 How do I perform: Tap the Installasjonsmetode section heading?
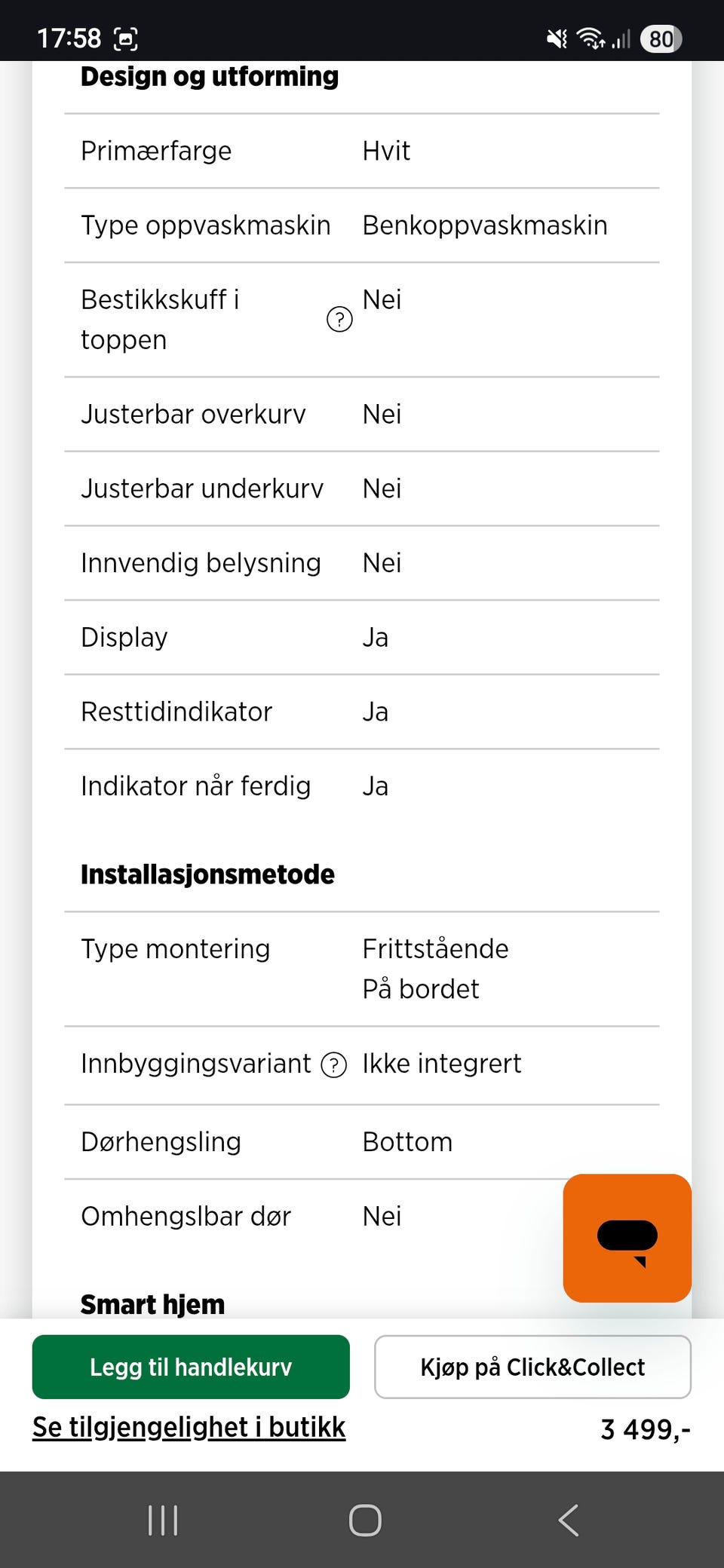pyautogui.click(x=207, y=874)
